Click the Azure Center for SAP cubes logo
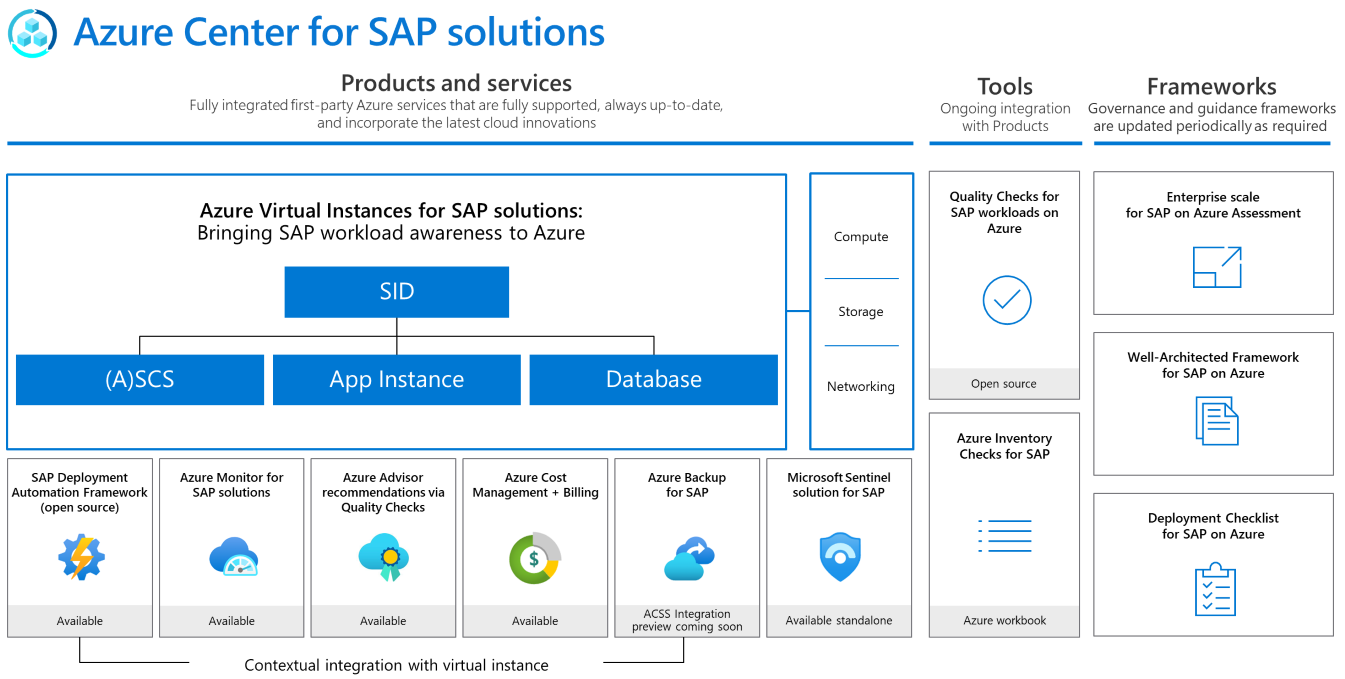This screenshot has height=679, width=1345. 33,32
